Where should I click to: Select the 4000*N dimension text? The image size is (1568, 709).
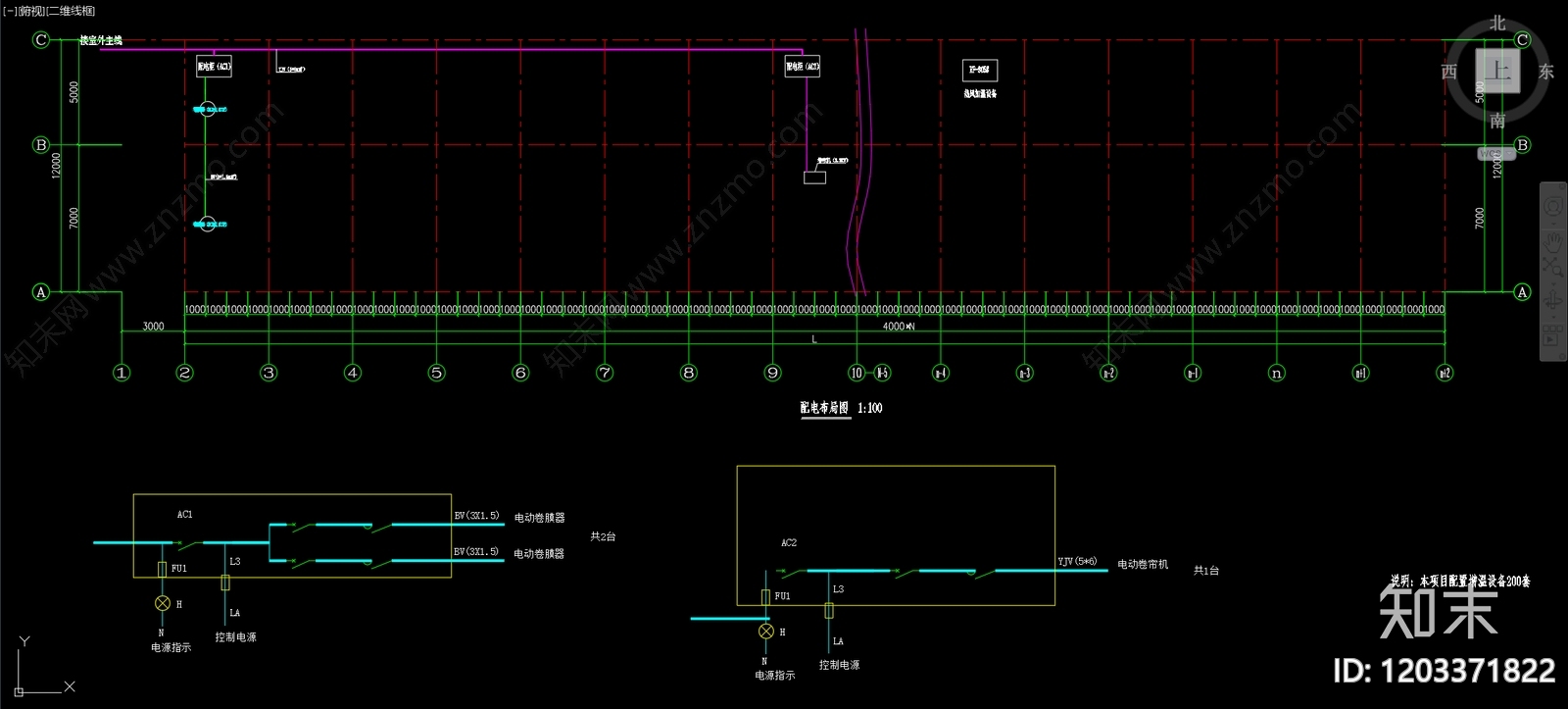899,327
